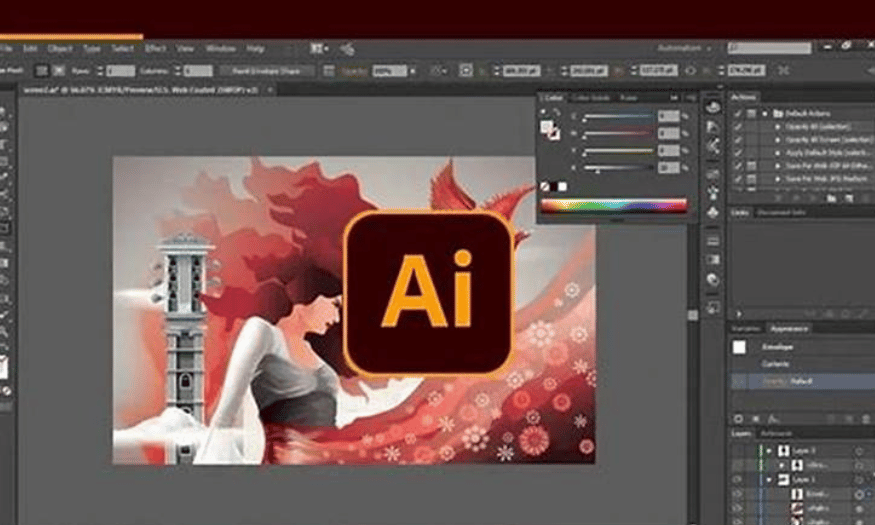Select the Actions panel tab

pyautogui.click(x=743, y=97)
